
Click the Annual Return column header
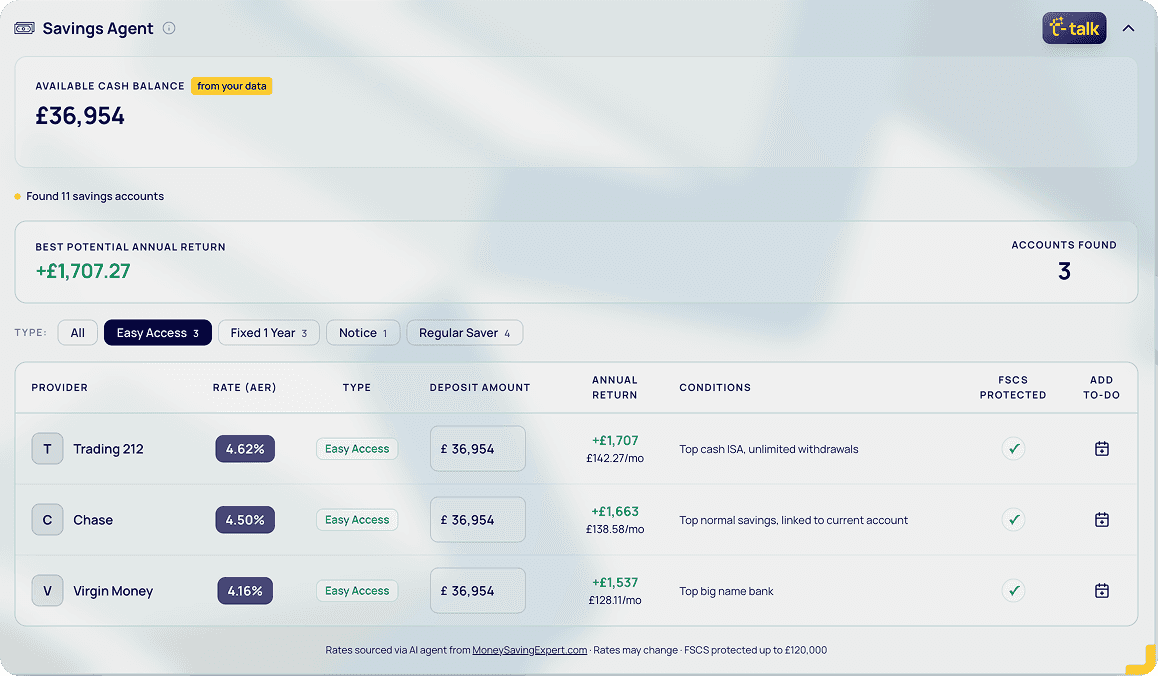[614, 387]
